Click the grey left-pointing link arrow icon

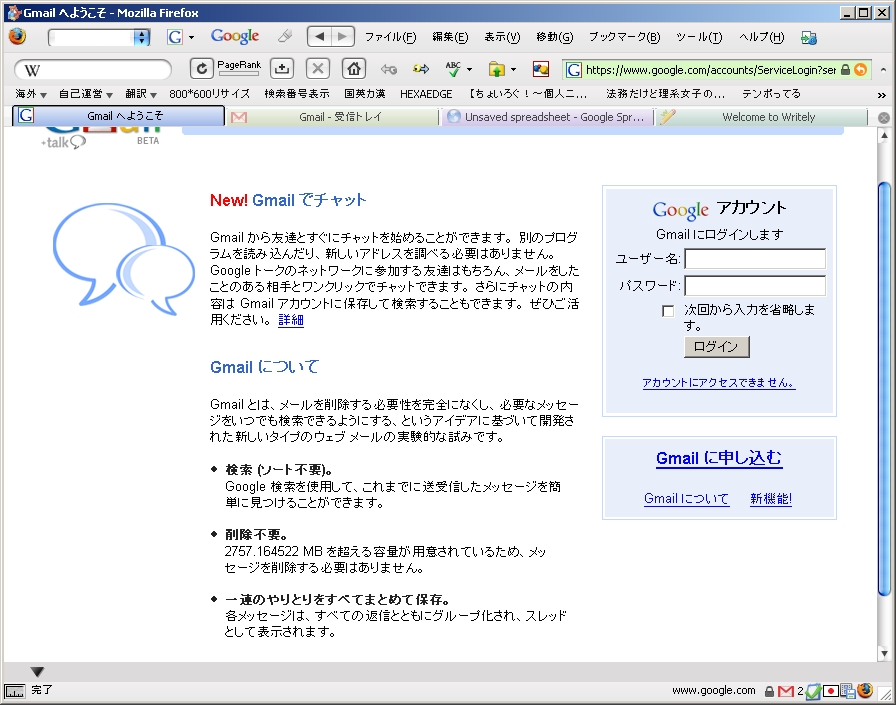tap(389, 70)
